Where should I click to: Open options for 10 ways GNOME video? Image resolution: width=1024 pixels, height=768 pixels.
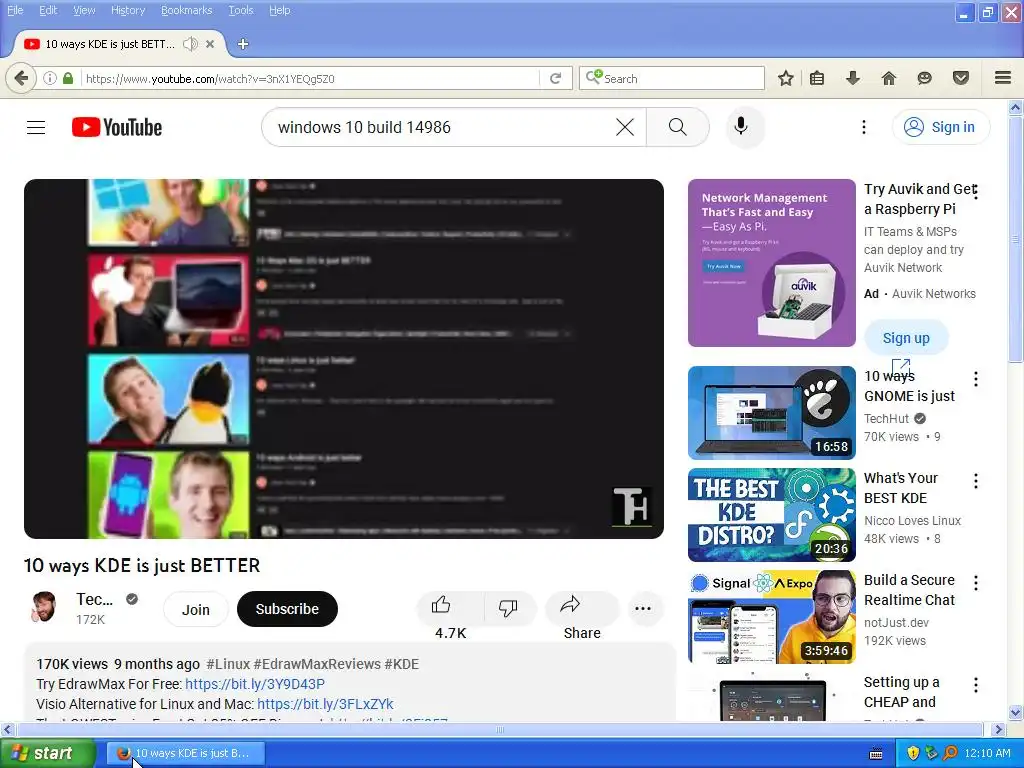point(976,379)
